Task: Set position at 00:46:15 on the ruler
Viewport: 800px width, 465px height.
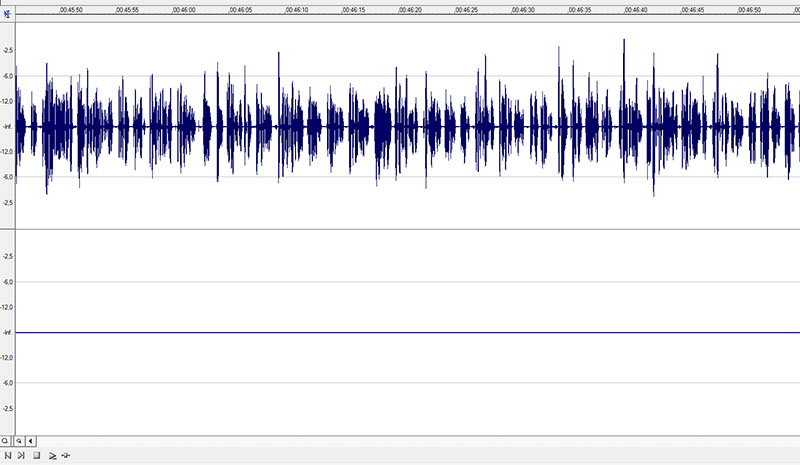Action: click(x=353, y=10)
